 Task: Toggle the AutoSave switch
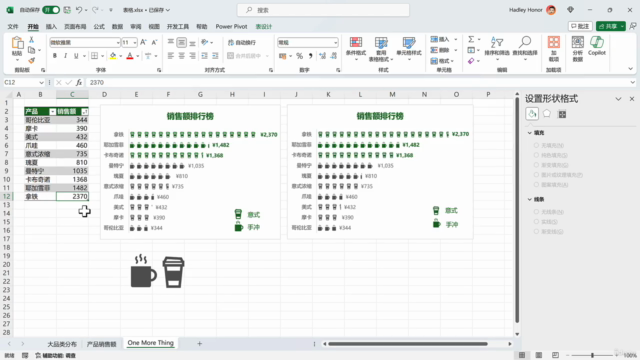tap(51, 10)
